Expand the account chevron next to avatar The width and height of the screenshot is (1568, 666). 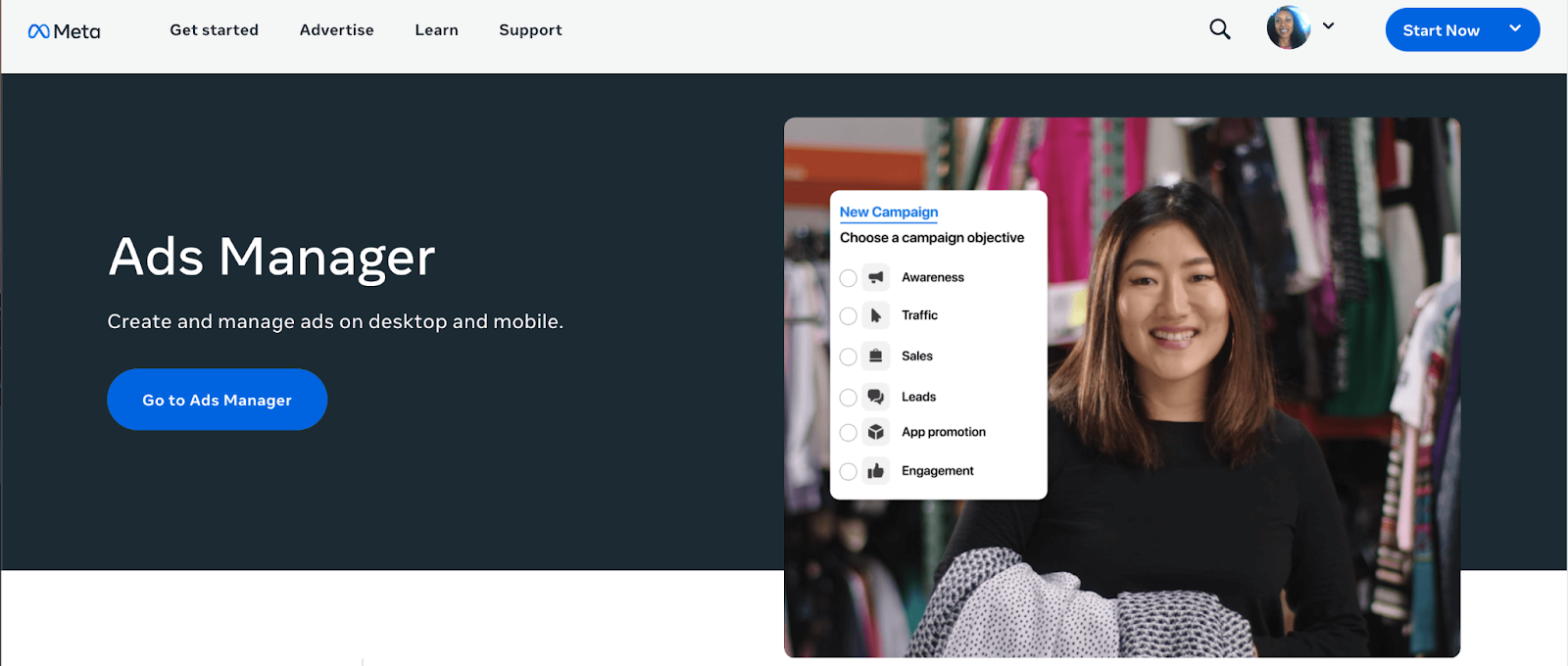tap(1328, 26)
